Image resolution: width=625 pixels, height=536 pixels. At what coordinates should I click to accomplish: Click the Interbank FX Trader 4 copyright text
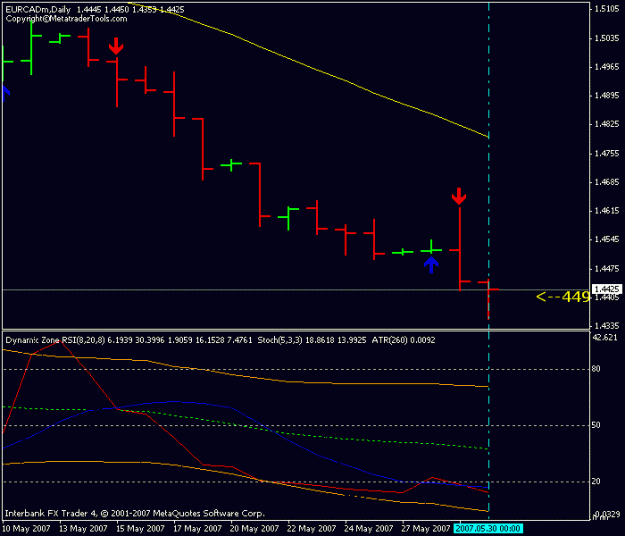pyautogui.click(x=135, y=513)
